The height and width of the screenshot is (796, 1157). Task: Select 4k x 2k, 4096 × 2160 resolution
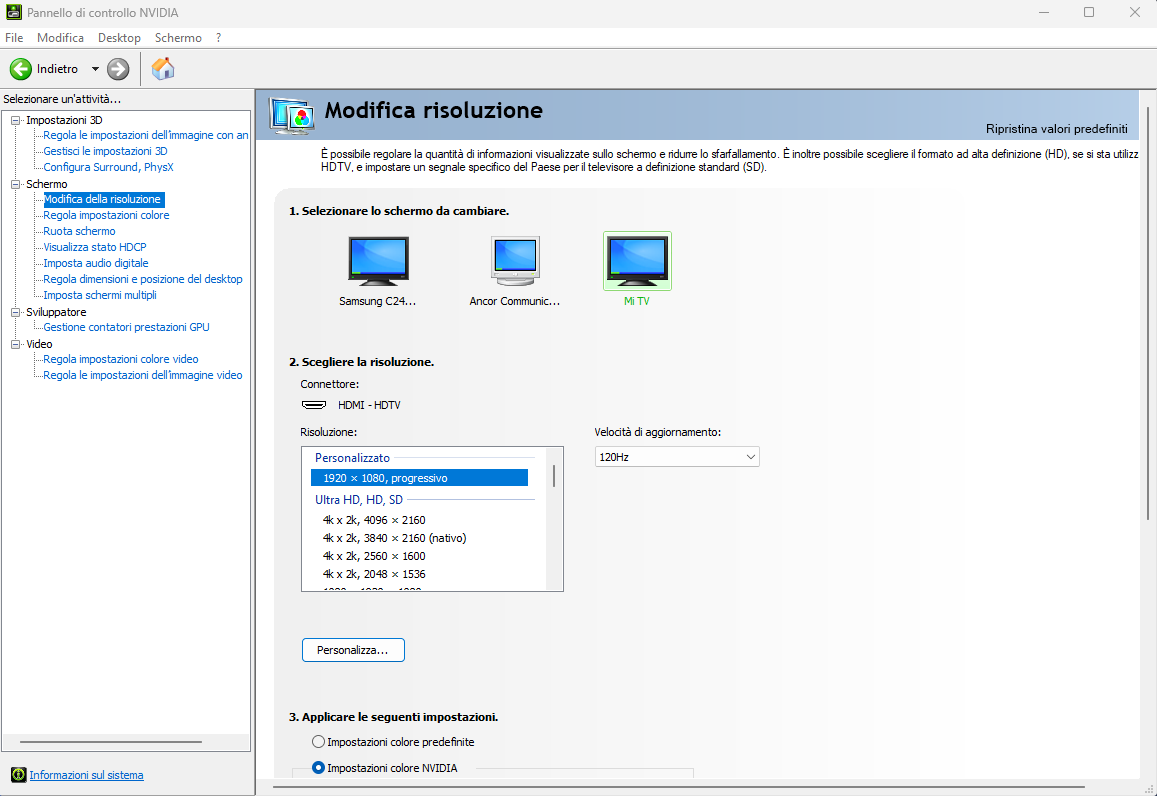tap(374, 520)
